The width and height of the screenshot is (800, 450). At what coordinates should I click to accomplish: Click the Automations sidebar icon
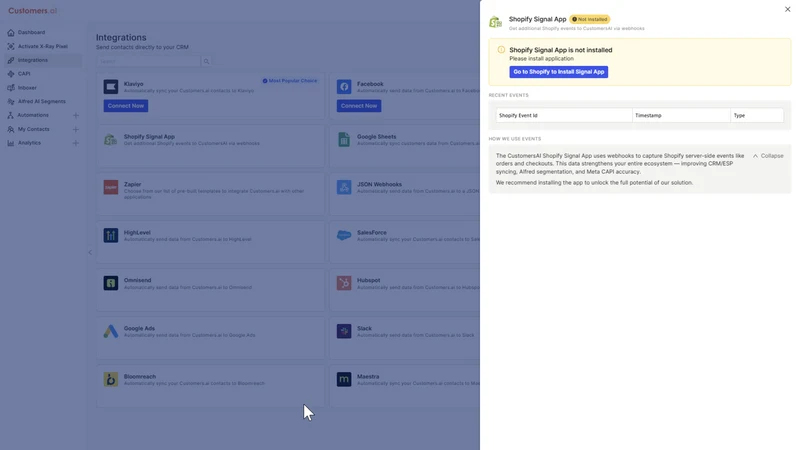point(11,115)
